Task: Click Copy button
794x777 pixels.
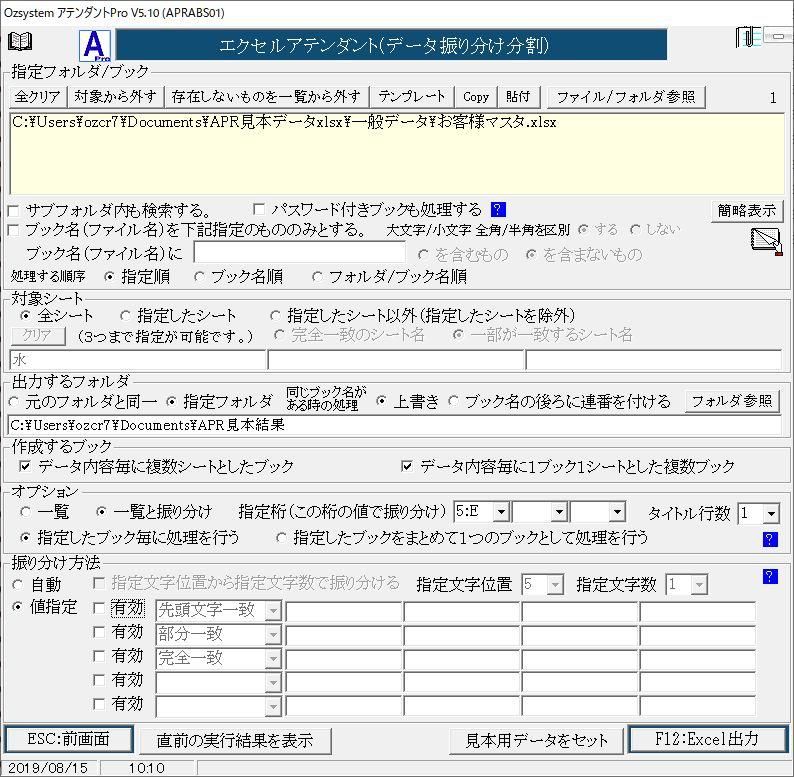Action: [x=475, y=96]
